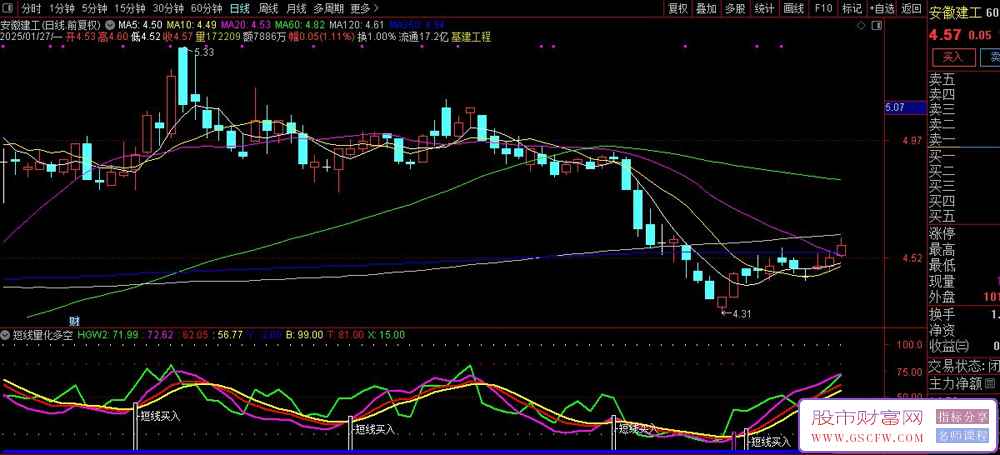This screenshot has width=1000, height=455.
Task: Expand the 安徽建工 main chart indicator dropdown
Action: point(108,23)
